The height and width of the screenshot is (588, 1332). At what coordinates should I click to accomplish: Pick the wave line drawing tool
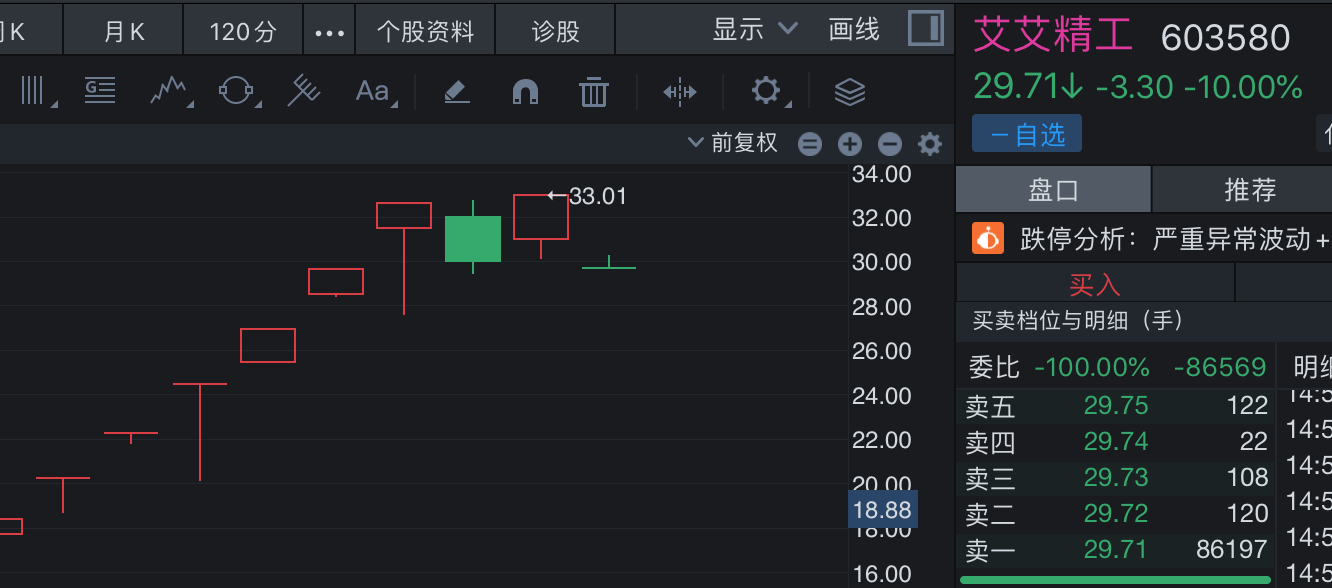pos(169,92)
